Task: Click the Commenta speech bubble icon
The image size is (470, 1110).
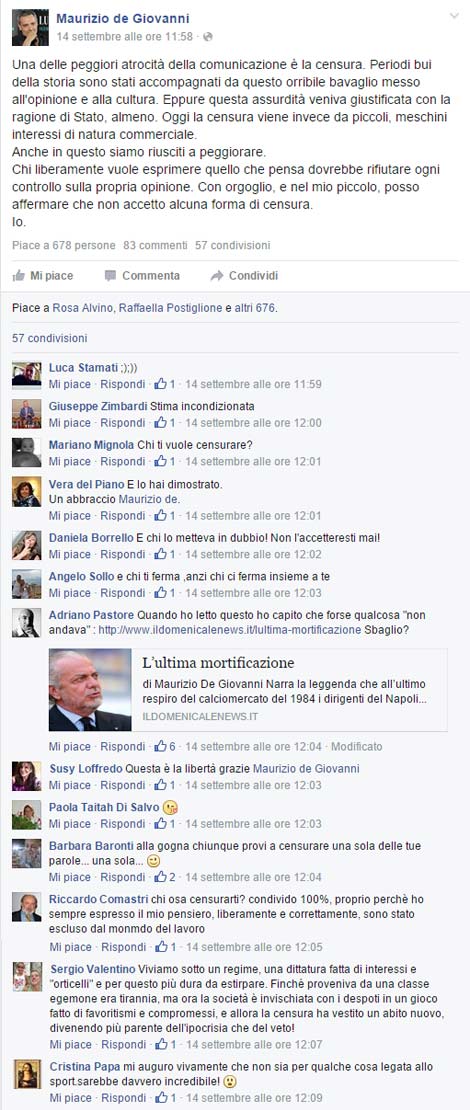Action: (110, 275)
